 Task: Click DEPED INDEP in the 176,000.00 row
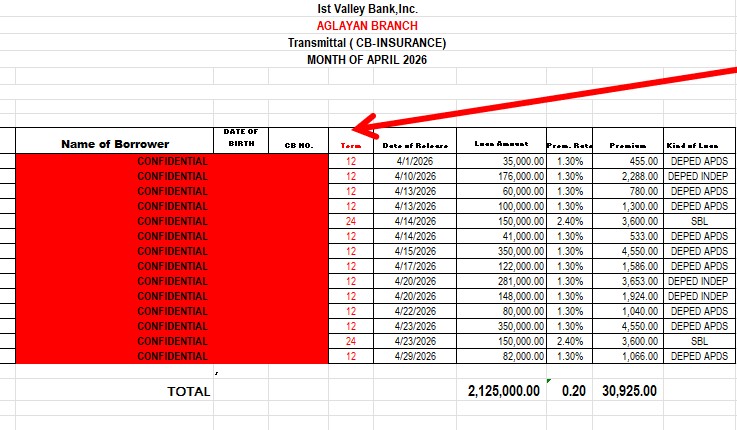click(x=699, y=176)
